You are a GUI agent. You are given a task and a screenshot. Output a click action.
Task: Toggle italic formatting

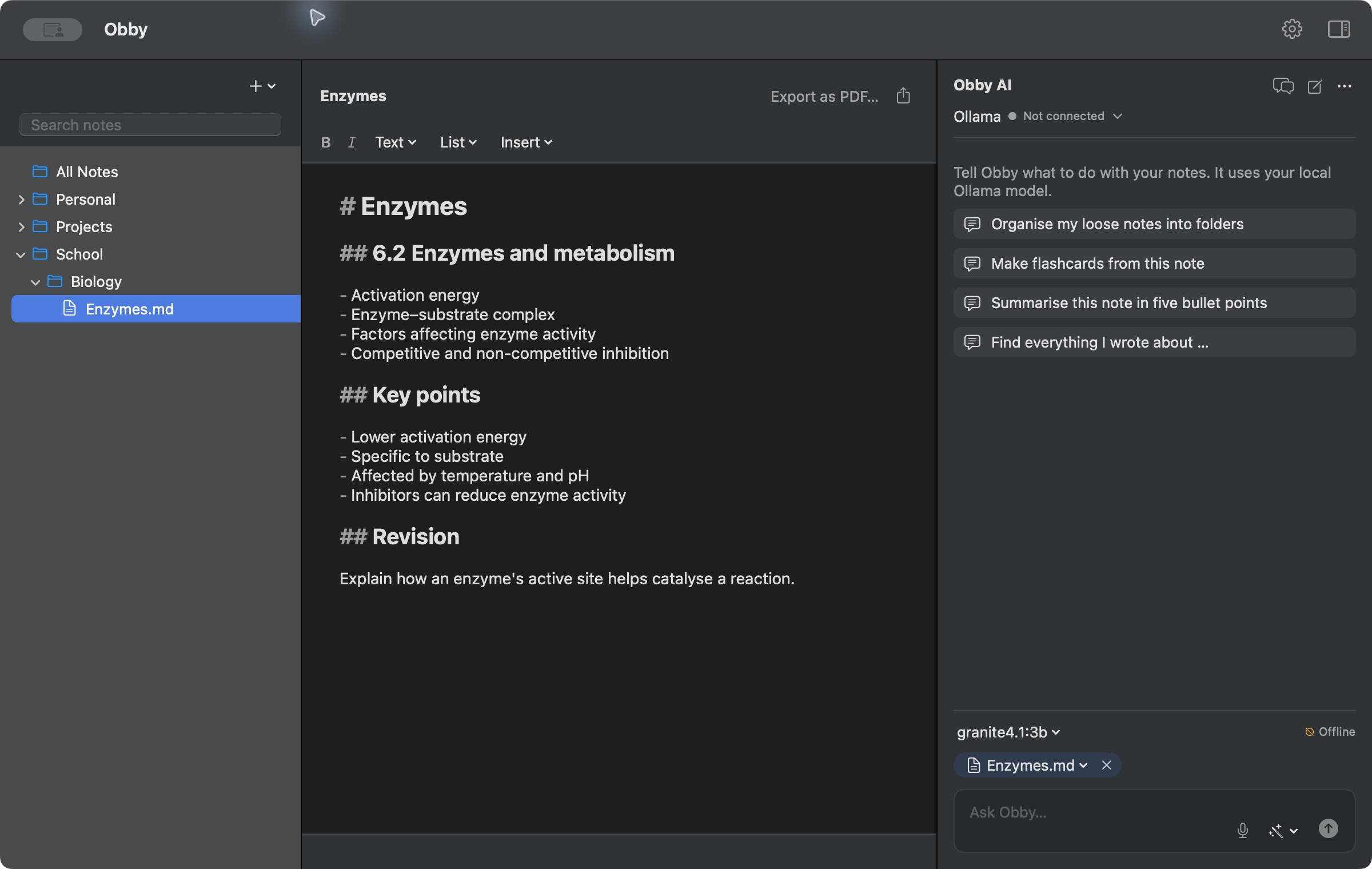click(352, 142)
